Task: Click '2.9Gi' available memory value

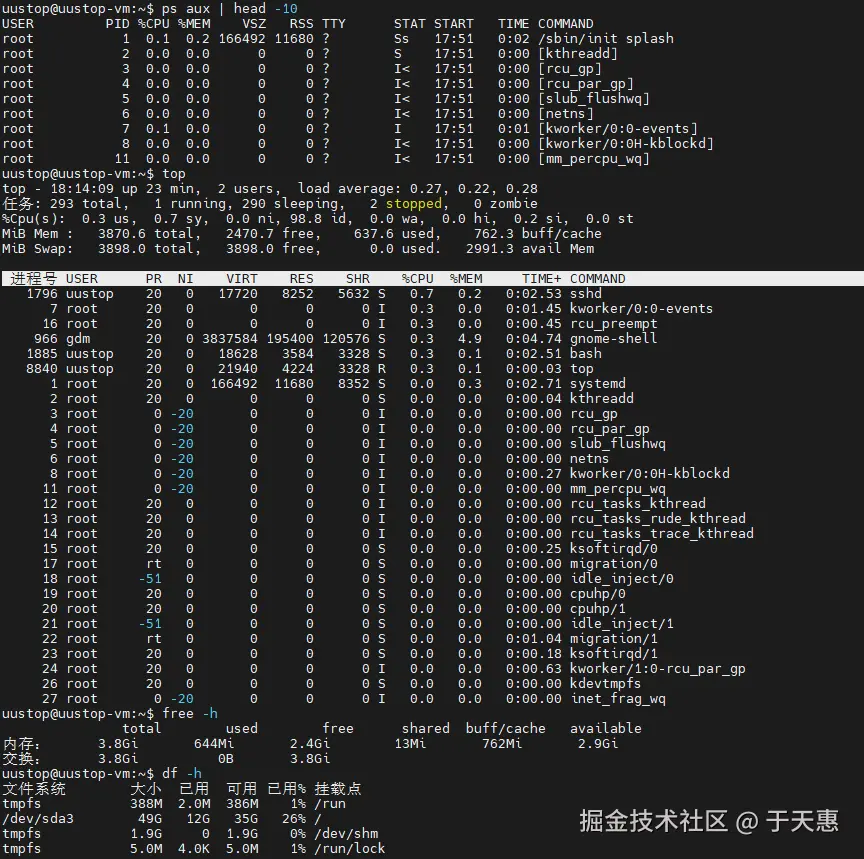Action: pyautogui.click(x=597, y=744)
